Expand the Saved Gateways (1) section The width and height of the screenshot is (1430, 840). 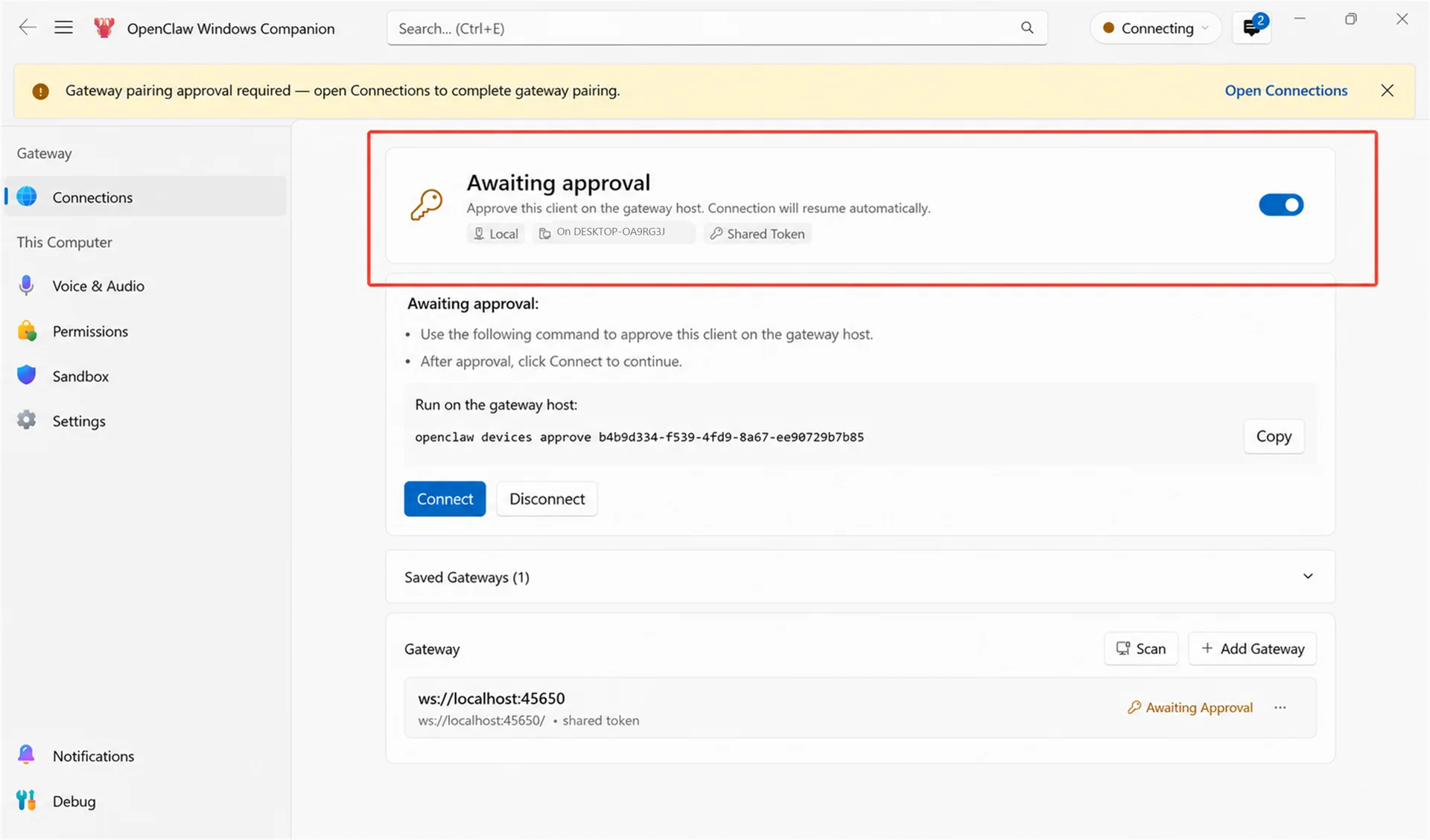(x=860, y=577)
